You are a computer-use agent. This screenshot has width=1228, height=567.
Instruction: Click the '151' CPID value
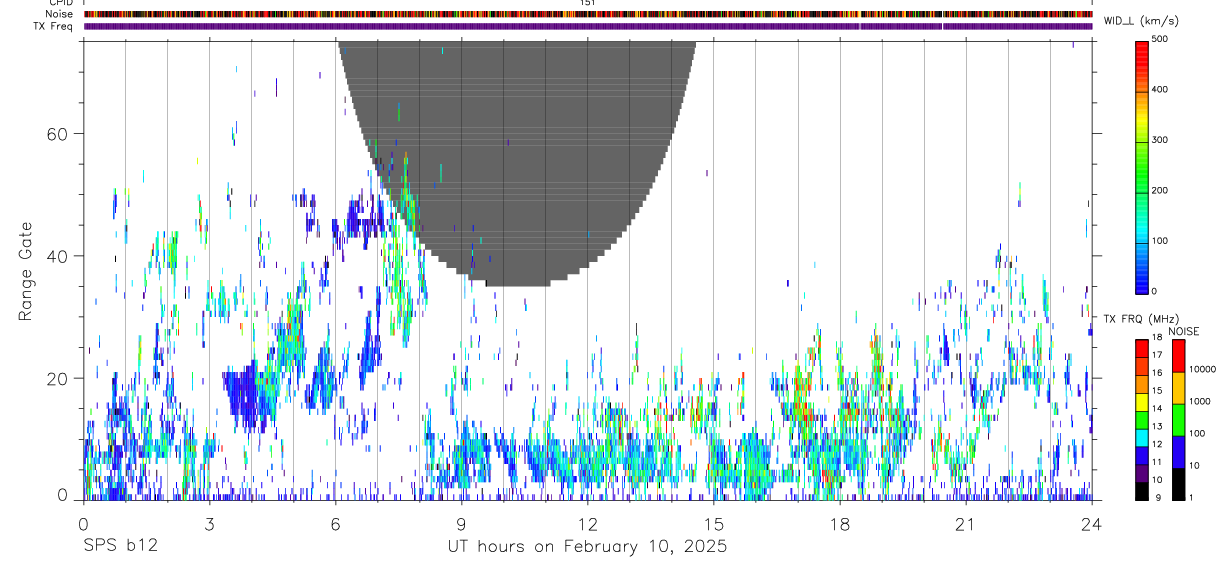588,3
